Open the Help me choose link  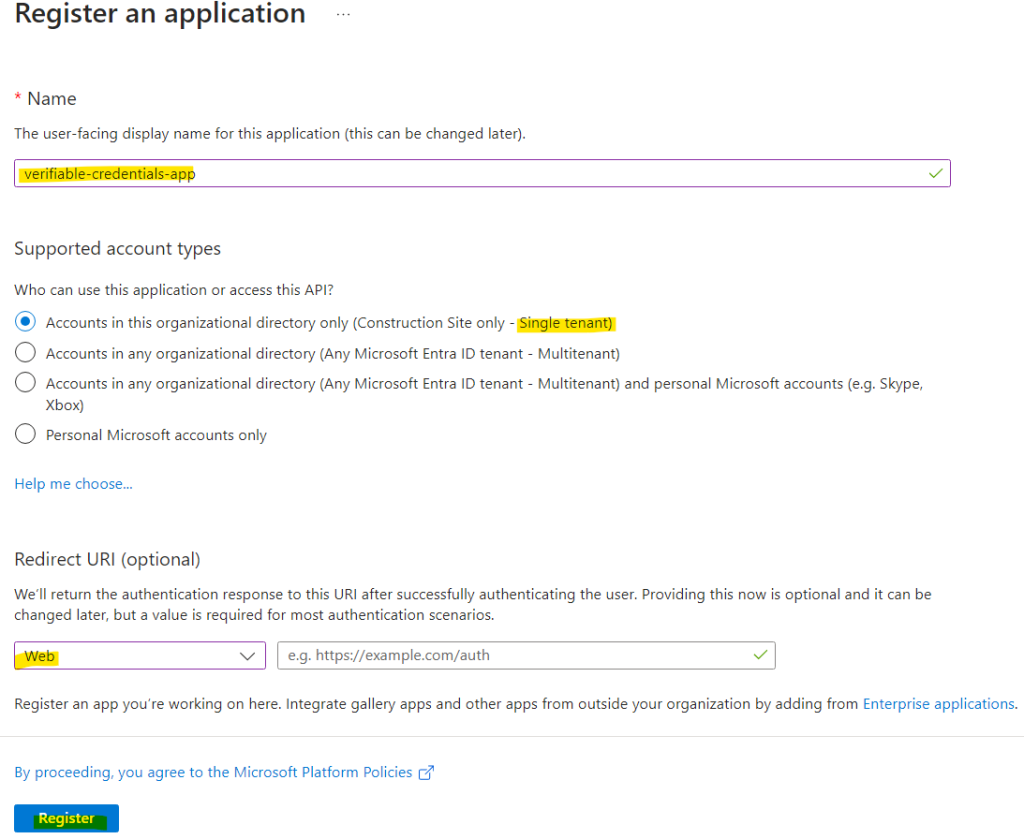click(x=73, y=484)
